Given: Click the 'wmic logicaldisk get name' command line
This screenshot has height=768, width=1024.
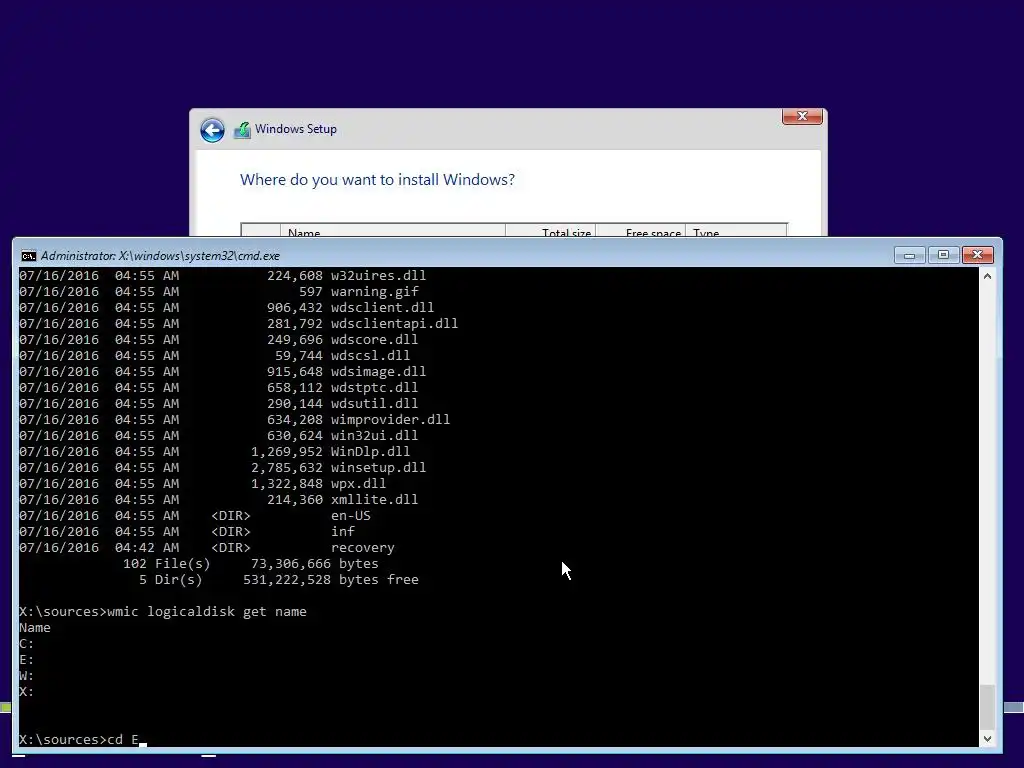Looking at the screenshot, I should click(x=163, y=612).
